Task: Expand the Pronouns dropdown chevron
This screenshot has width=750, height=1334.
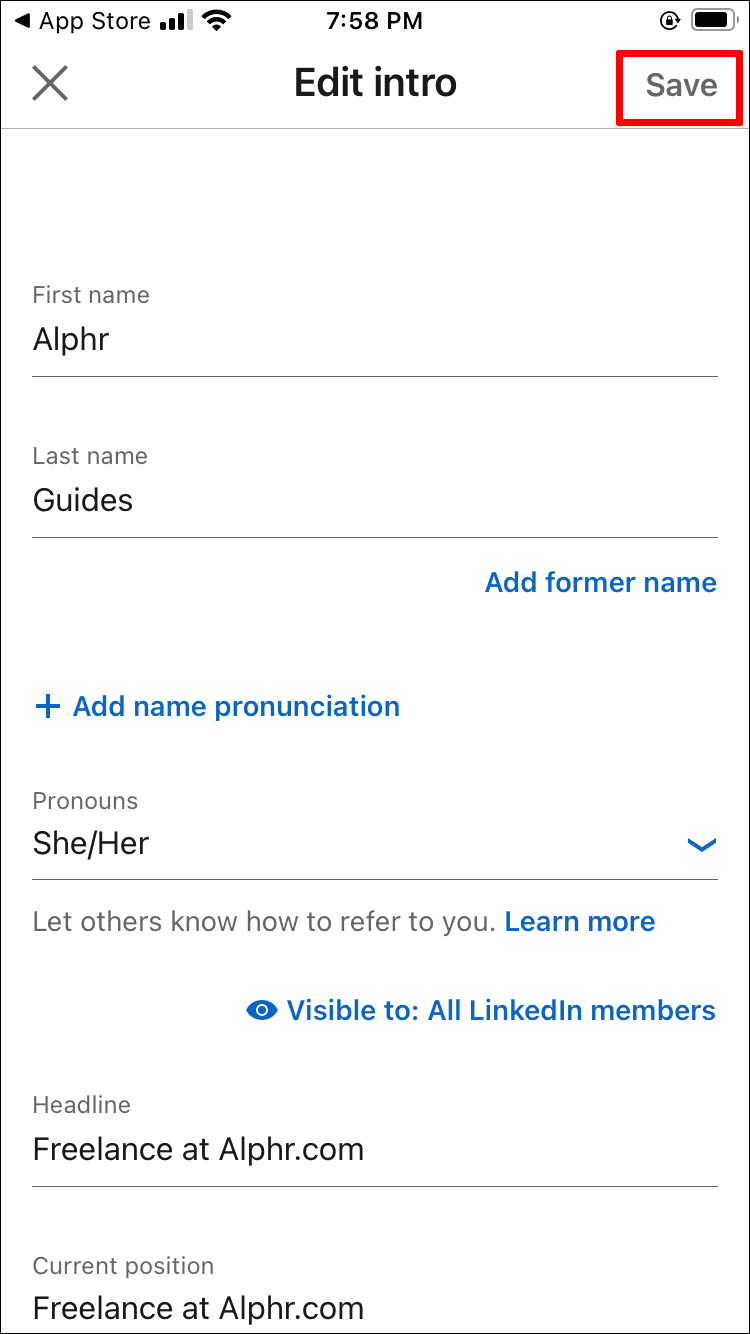Action: pyautogui.click(x=702, y=845)
